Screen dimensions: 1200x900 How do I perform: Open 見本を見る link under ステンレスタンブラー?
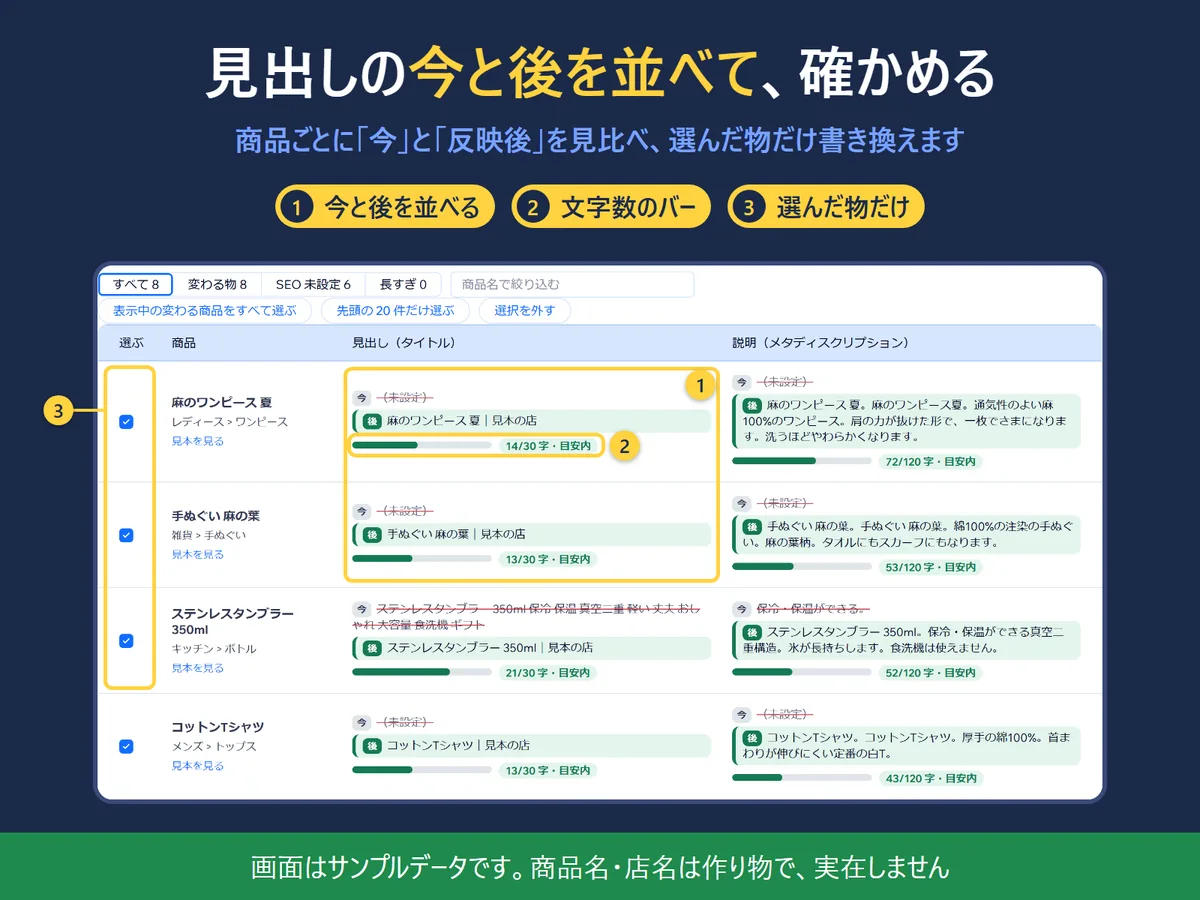[197, 668]
